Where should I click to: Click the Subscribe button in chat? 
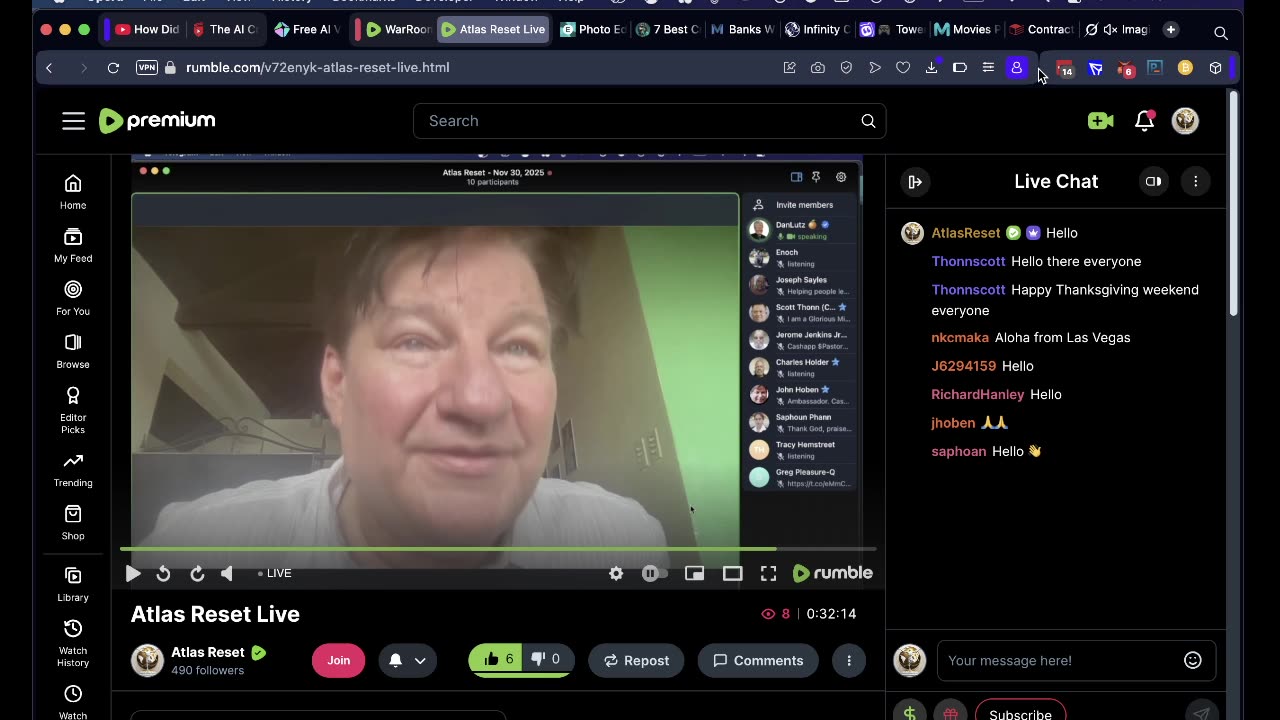[x=1020, y=714]
